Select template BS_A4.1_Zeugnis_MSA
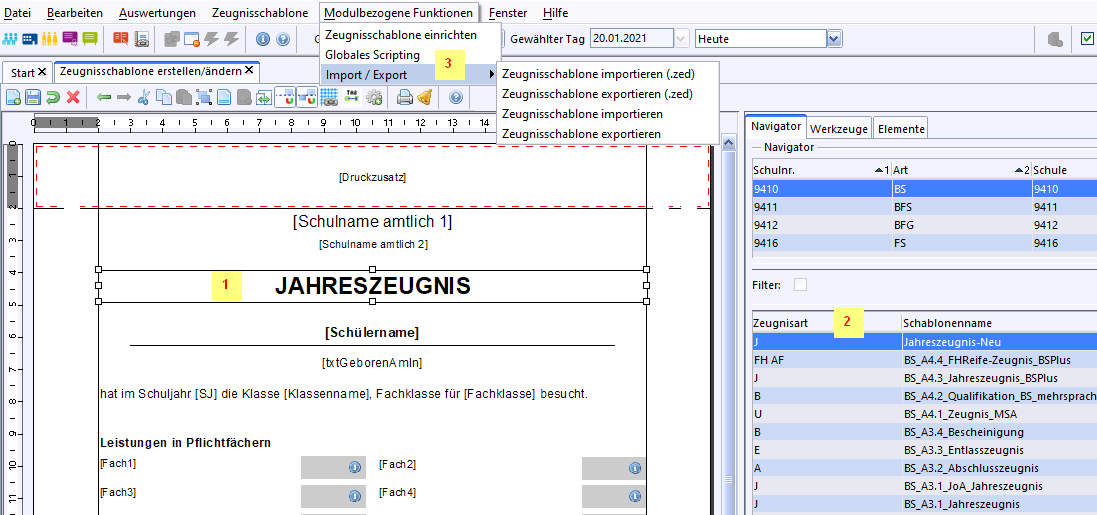This screenshot has height=515, width=1097. click(924, 414)
